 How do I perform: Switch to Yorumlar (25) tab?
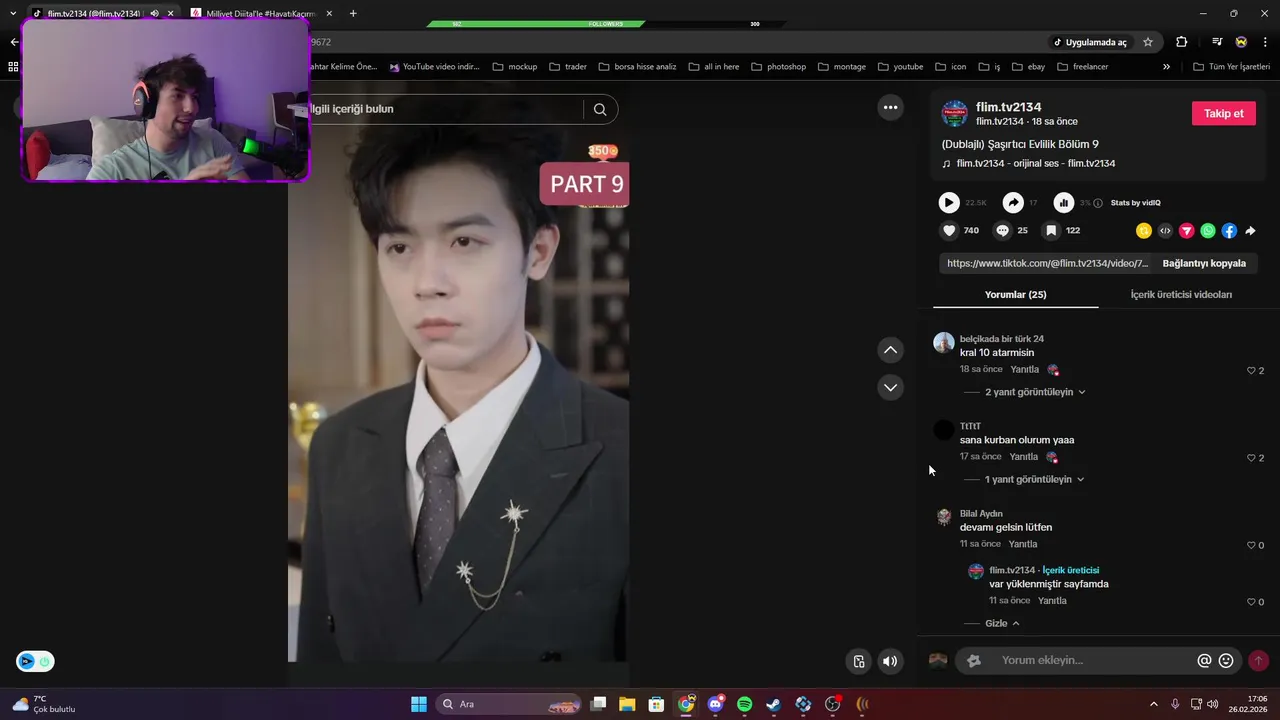1015,295
